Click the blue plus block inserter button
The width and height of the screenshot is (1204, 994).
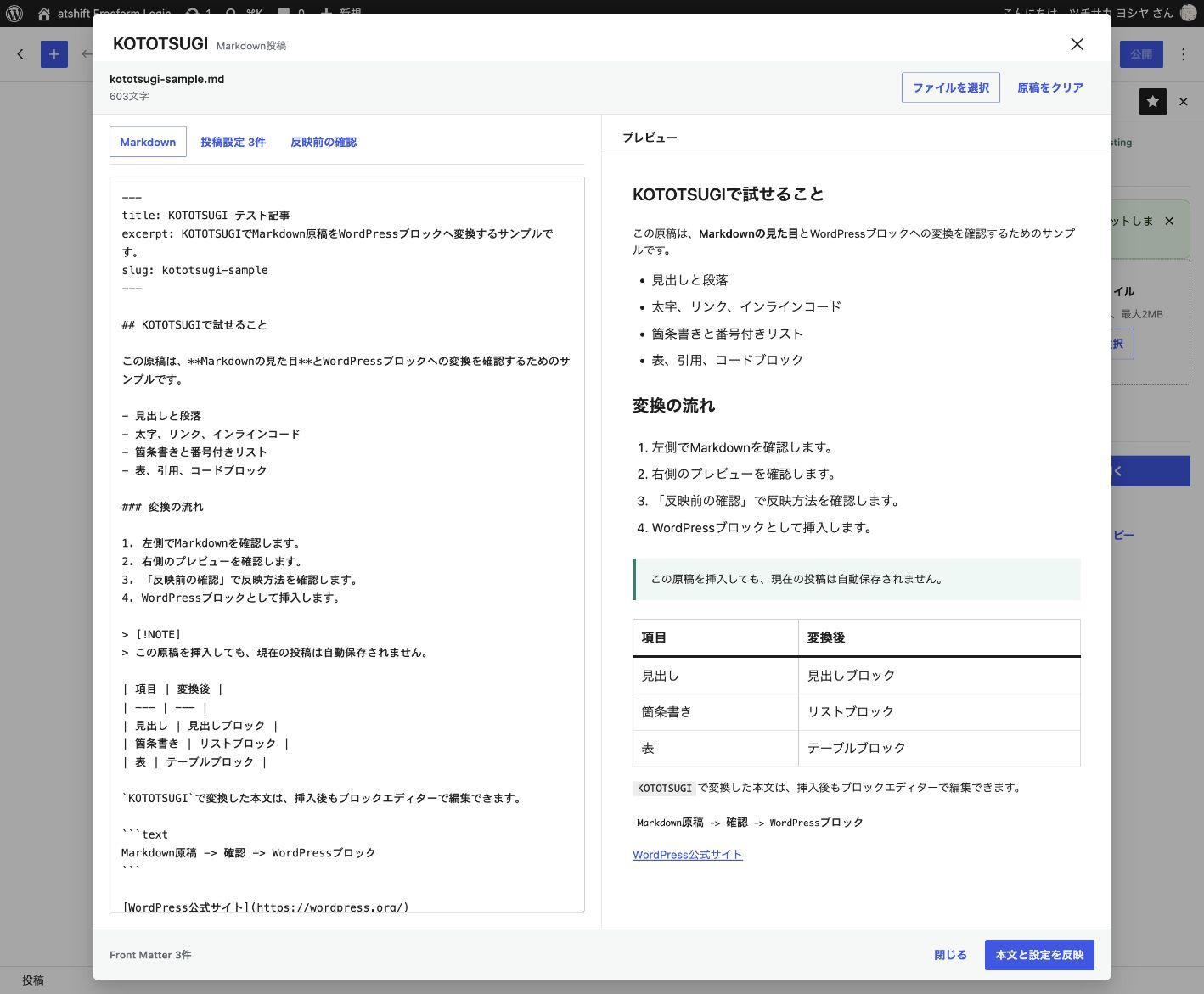point(54,54)
